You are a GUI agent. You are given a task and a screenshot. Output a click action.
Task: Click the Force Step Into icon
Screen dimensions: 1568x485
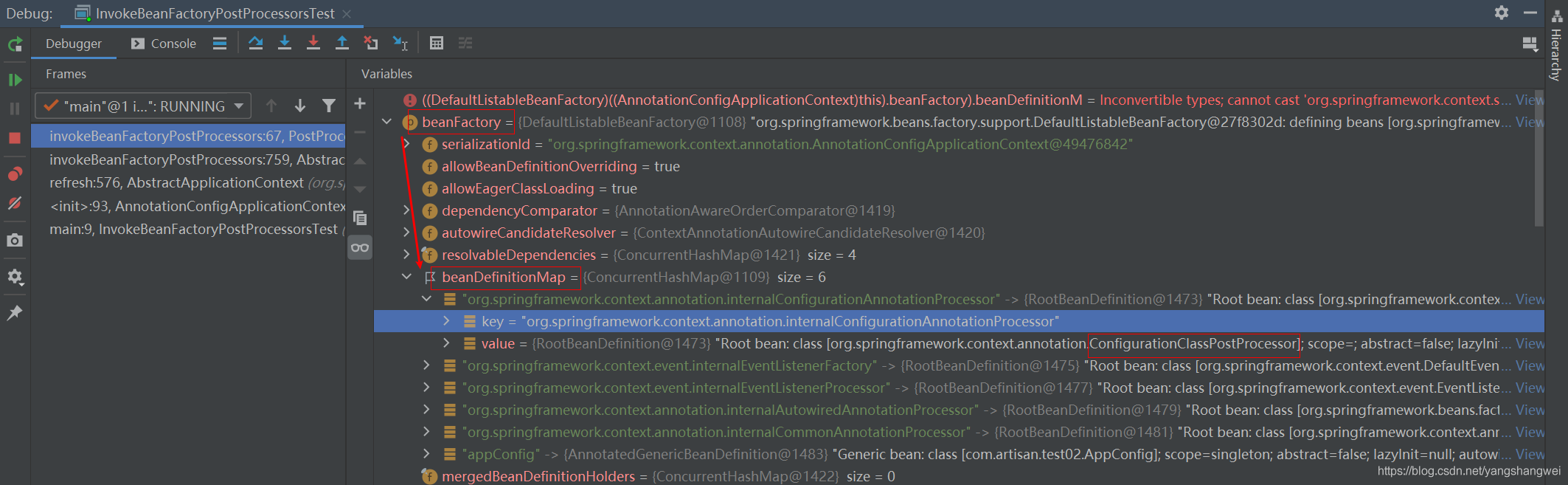(313, 43)
